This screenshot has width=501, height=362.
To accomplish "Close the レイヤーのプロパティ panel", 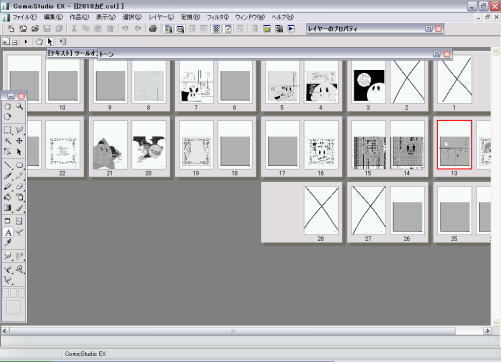I will (439, 29).
